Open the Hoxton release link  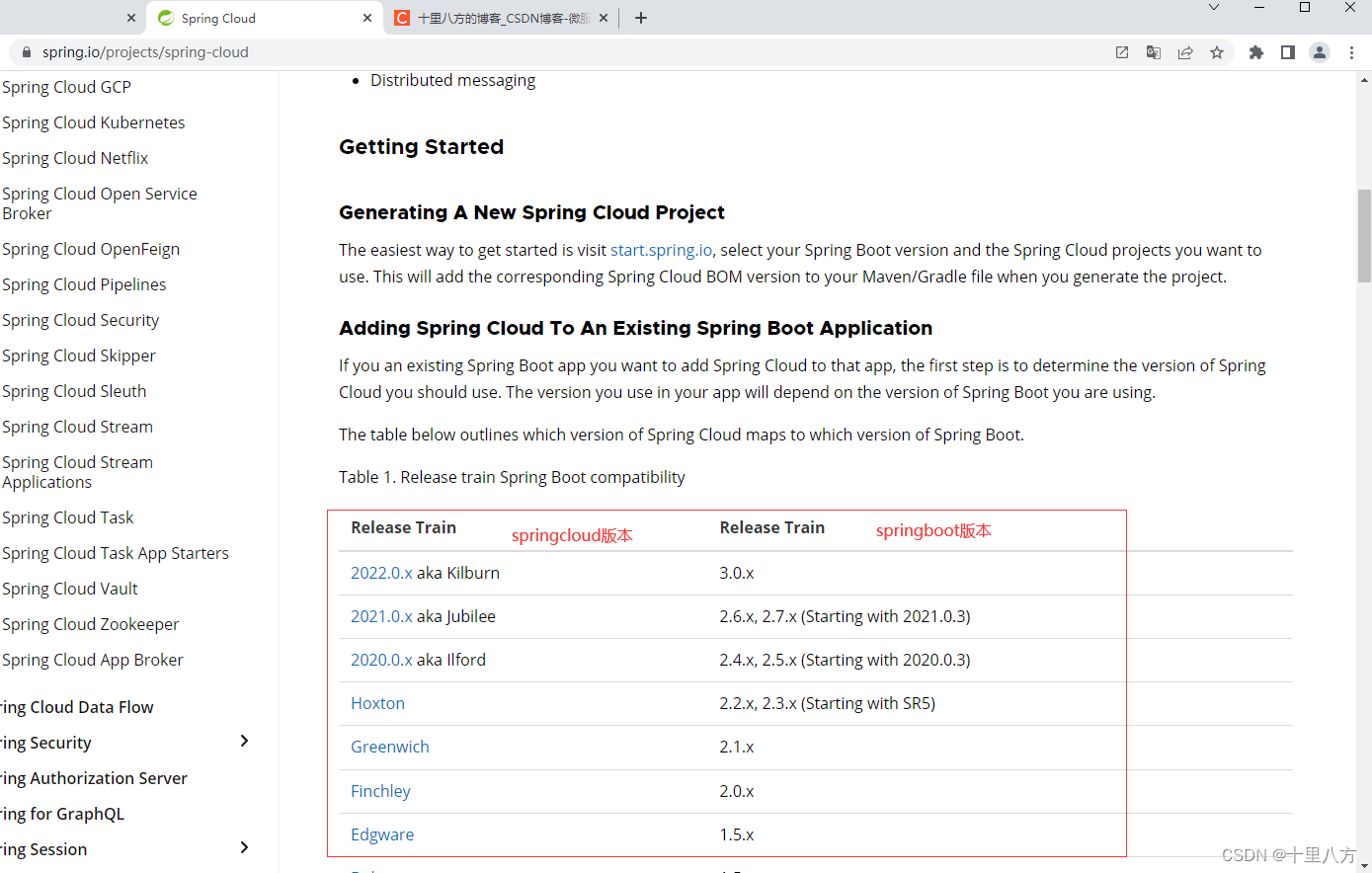[377, 703]
